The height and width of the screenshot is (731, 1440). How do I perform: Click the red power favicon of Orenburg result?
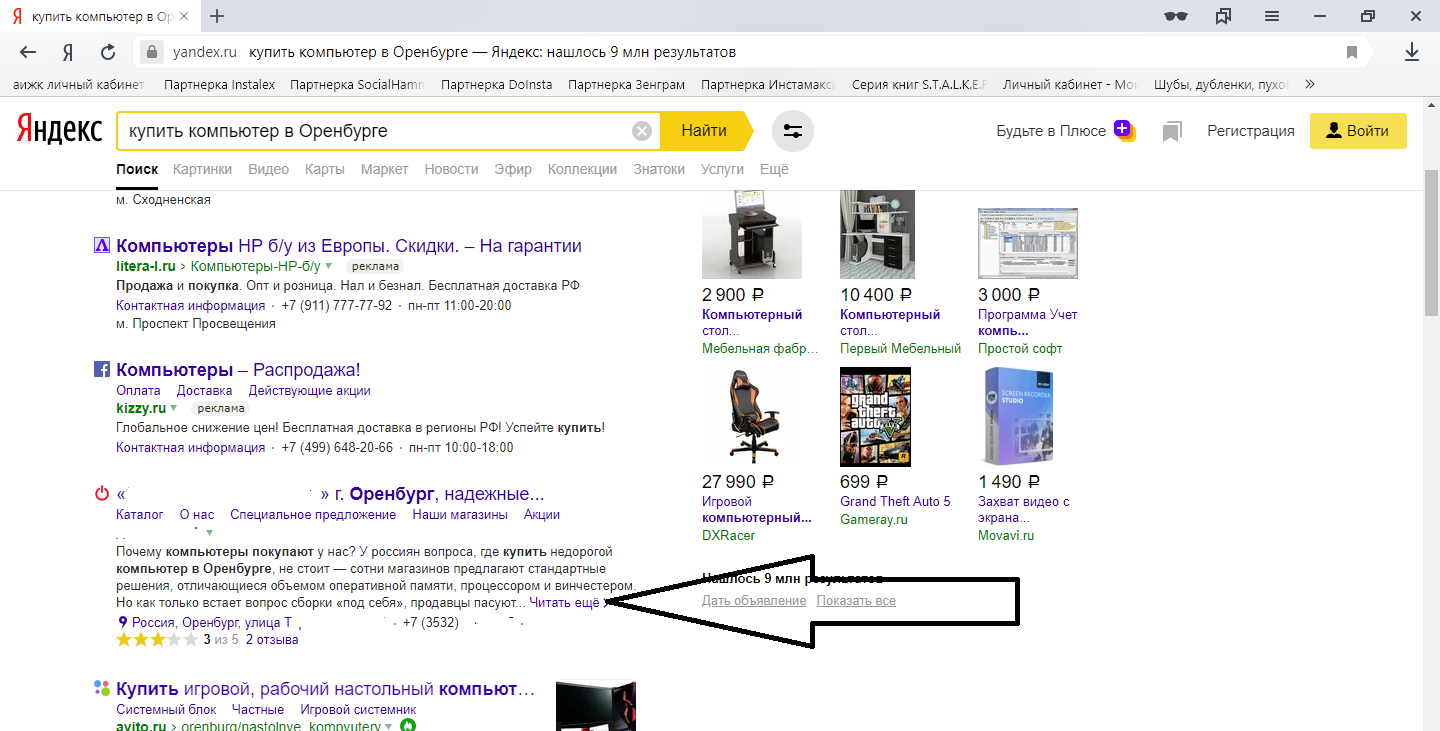click(x=101, y=494)
